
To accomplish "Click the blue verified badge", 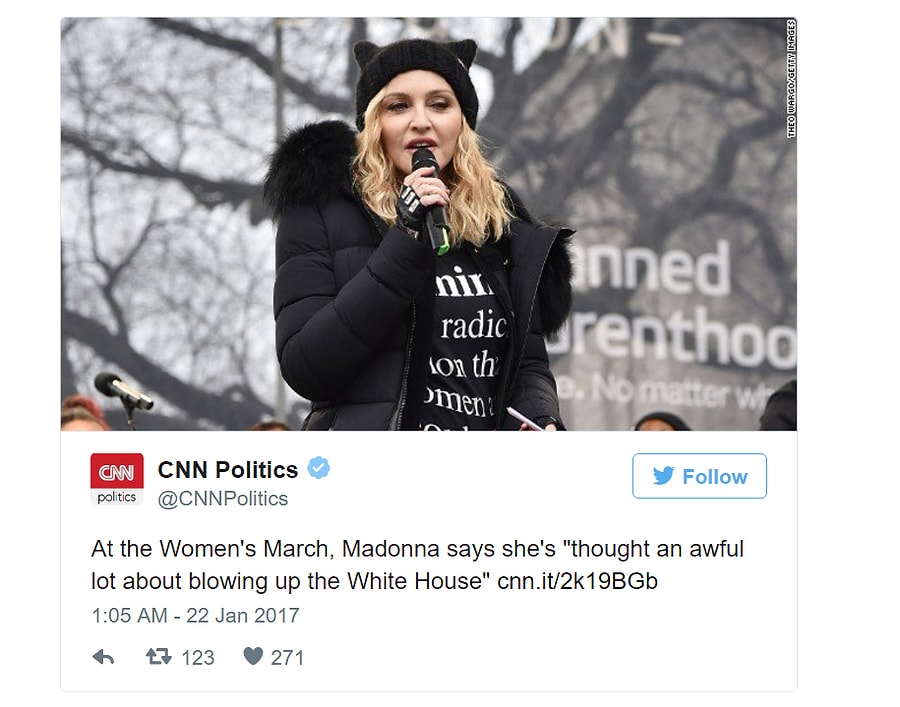I will click(x=319, y=468).
